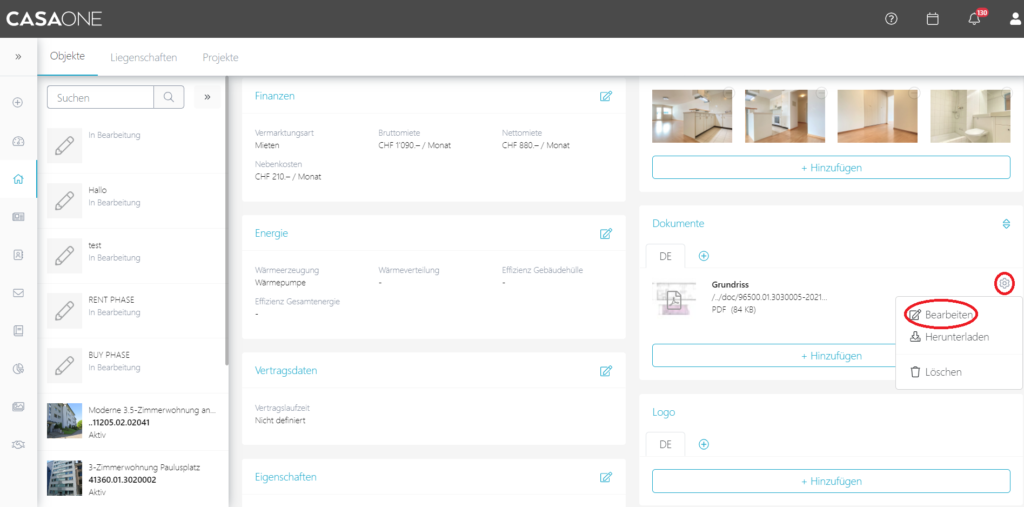The height and width of the screenshot is (507, 1024).
Task: Open the calendar icon in header
Action: coord(932,19)
